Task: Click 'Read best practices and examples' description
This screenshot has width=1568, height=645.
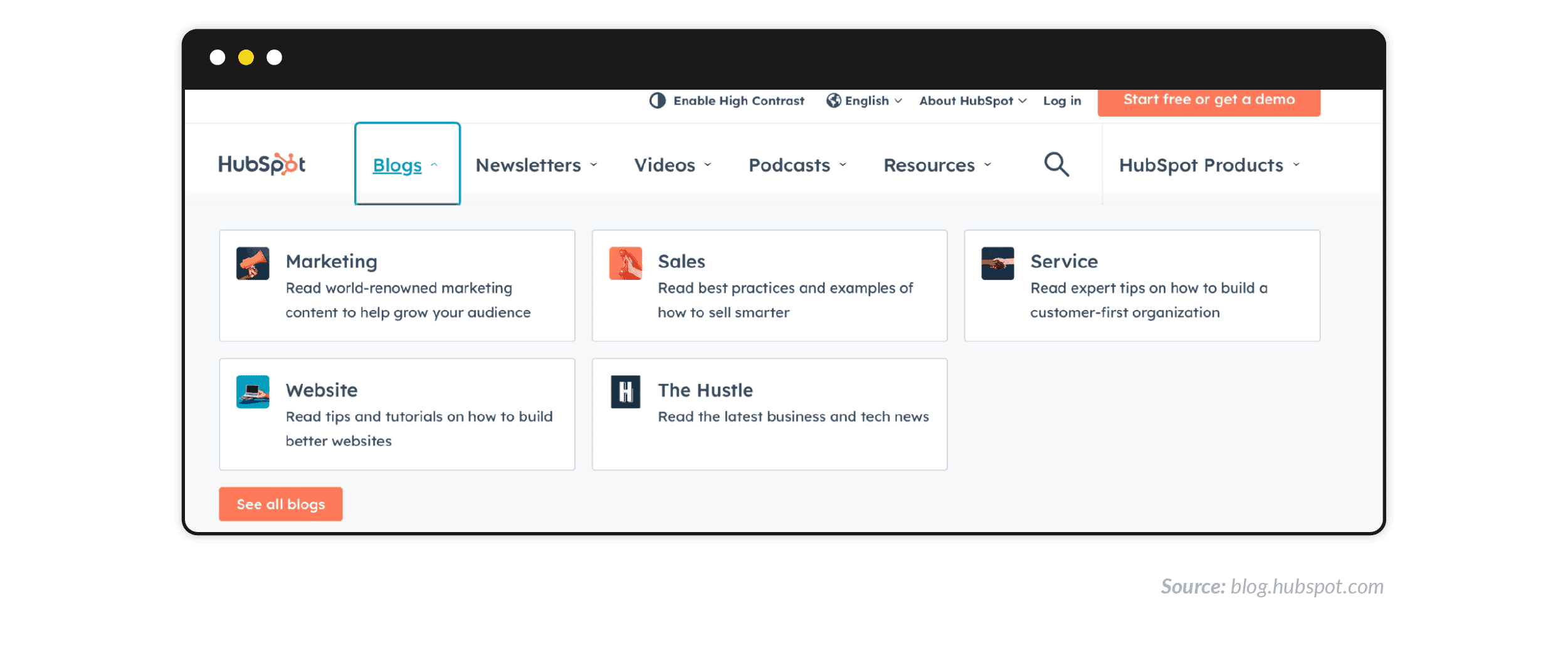Action: tap(786, 301)
